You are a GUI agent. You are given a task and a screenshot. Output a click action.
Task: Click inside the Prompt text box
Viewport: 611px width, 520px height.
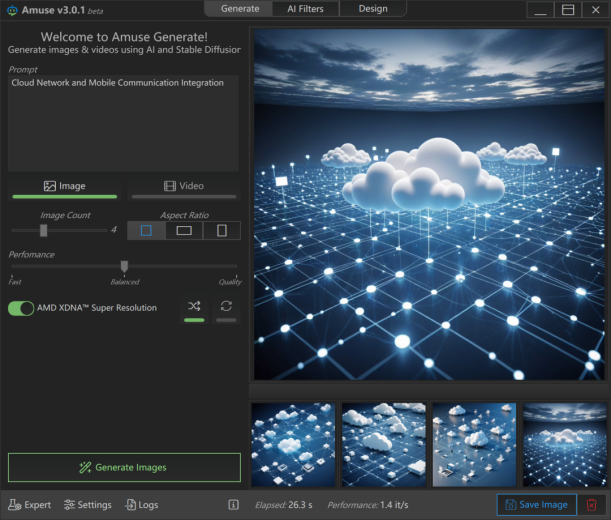point(123,125)
